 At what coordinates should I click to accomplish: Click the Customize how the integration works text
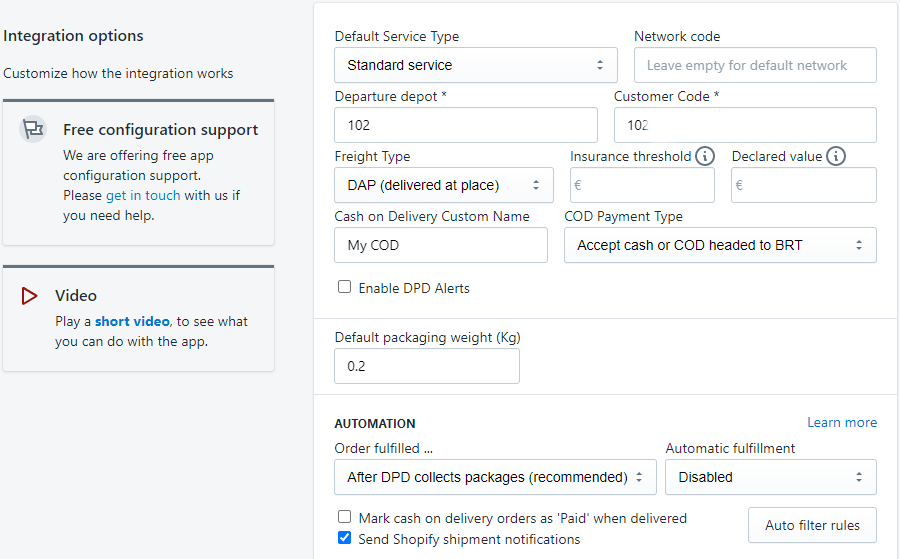118,73
